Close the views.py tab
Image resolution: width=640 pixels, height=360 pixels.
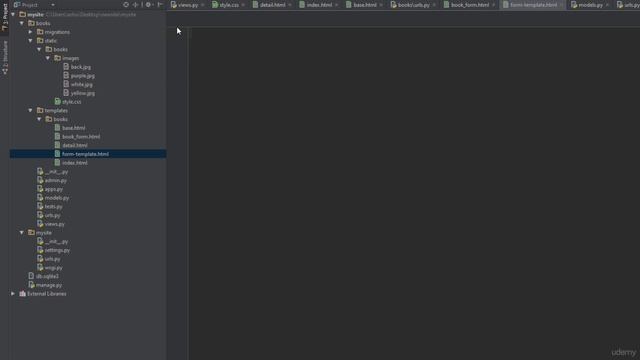(202, 5)
